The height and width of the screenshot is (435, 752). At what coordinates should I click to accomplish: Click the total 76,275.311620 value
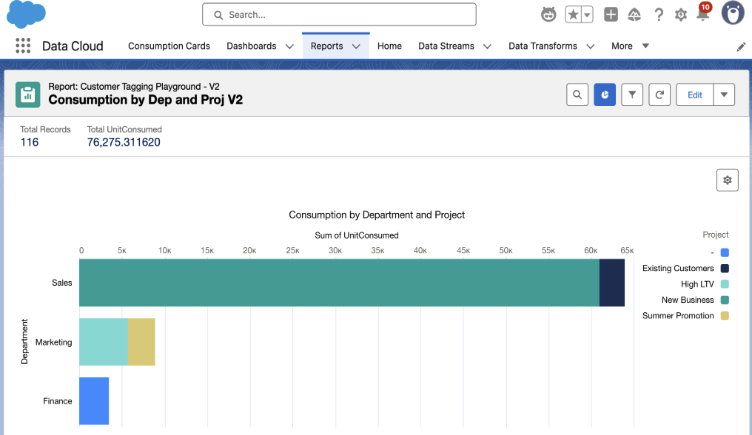124,142
